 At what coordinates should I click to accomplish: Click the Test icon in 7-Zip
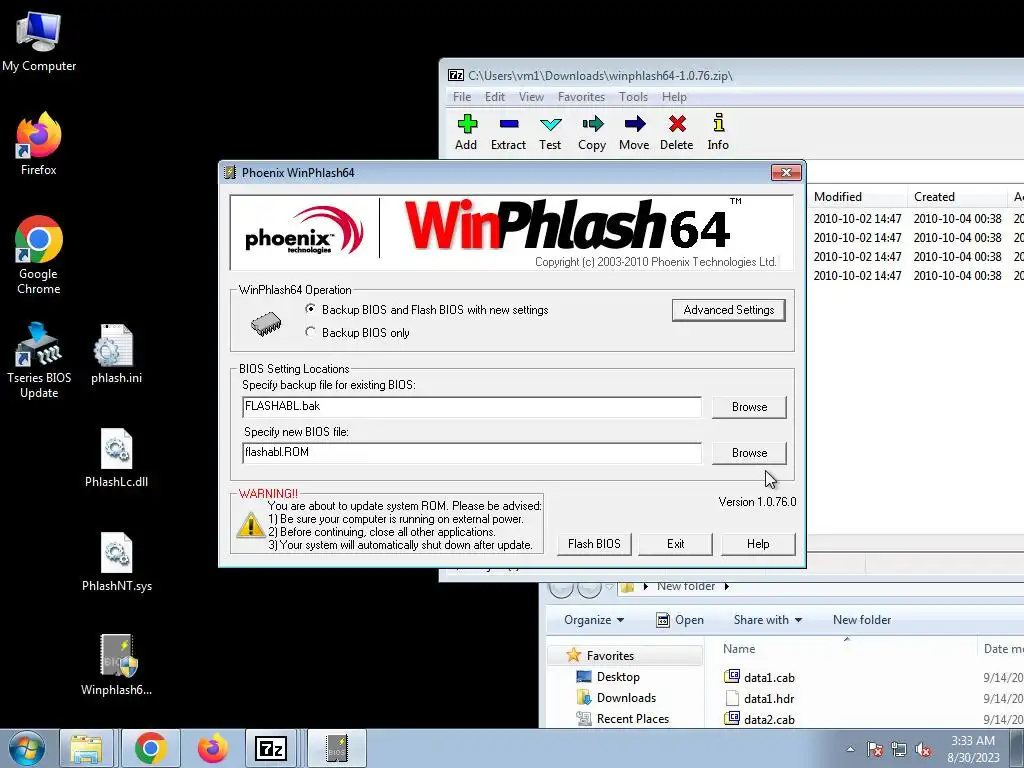pyautogui.click(x=550, y=133)
